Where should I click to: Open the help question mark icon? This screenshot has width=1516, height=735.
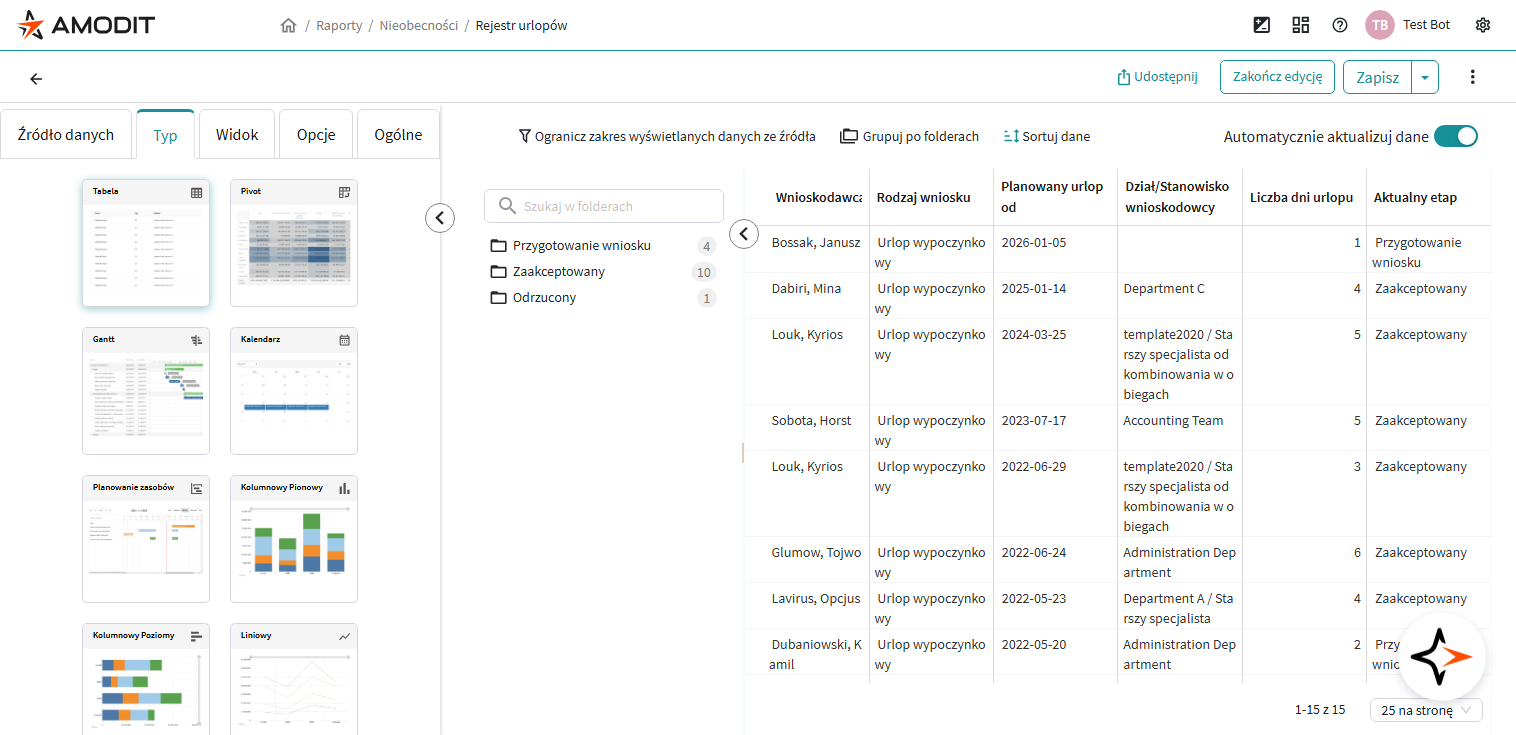coord(1340,25)
